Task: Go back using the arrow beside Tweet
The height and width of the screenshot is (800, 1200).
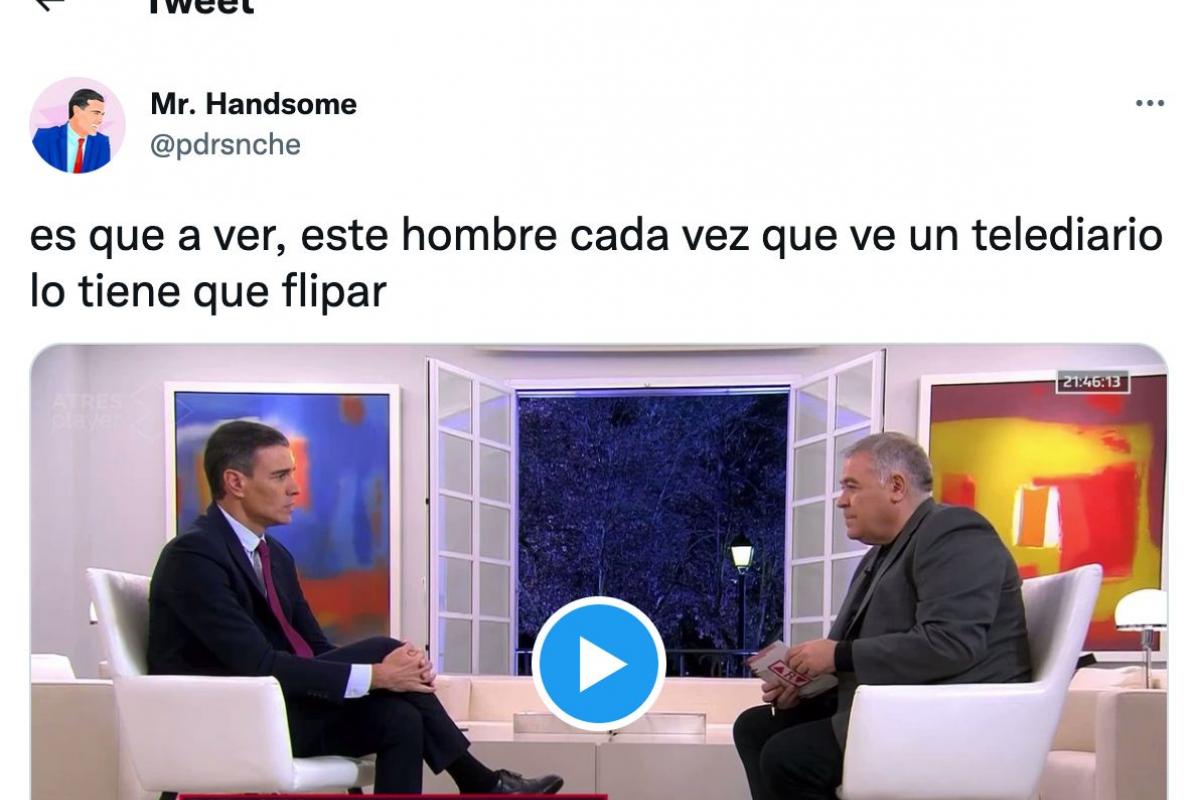Action: point(48,5)
